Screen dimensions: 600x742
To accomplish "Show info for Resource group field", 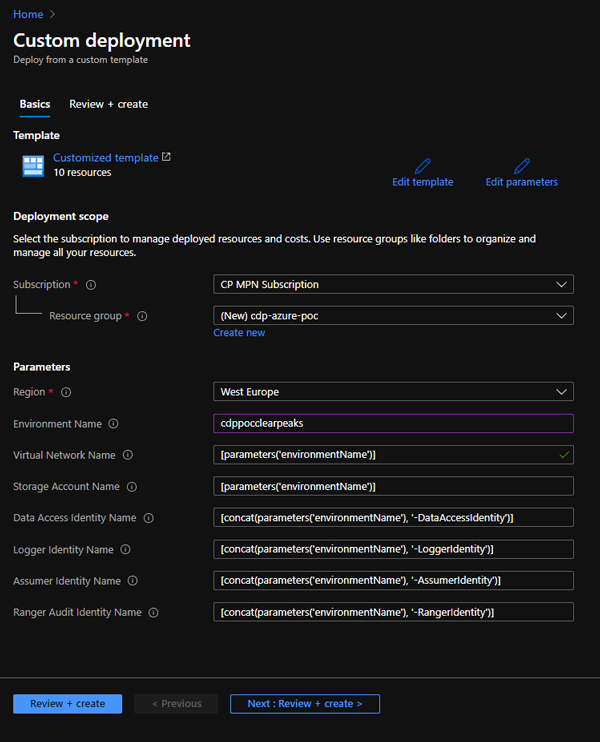I will click(142, 316).
